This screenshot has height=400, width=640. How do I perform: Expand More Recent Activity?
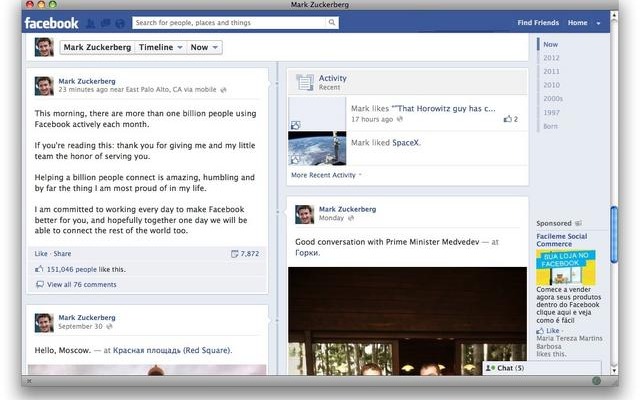click(x=326, y=175)
